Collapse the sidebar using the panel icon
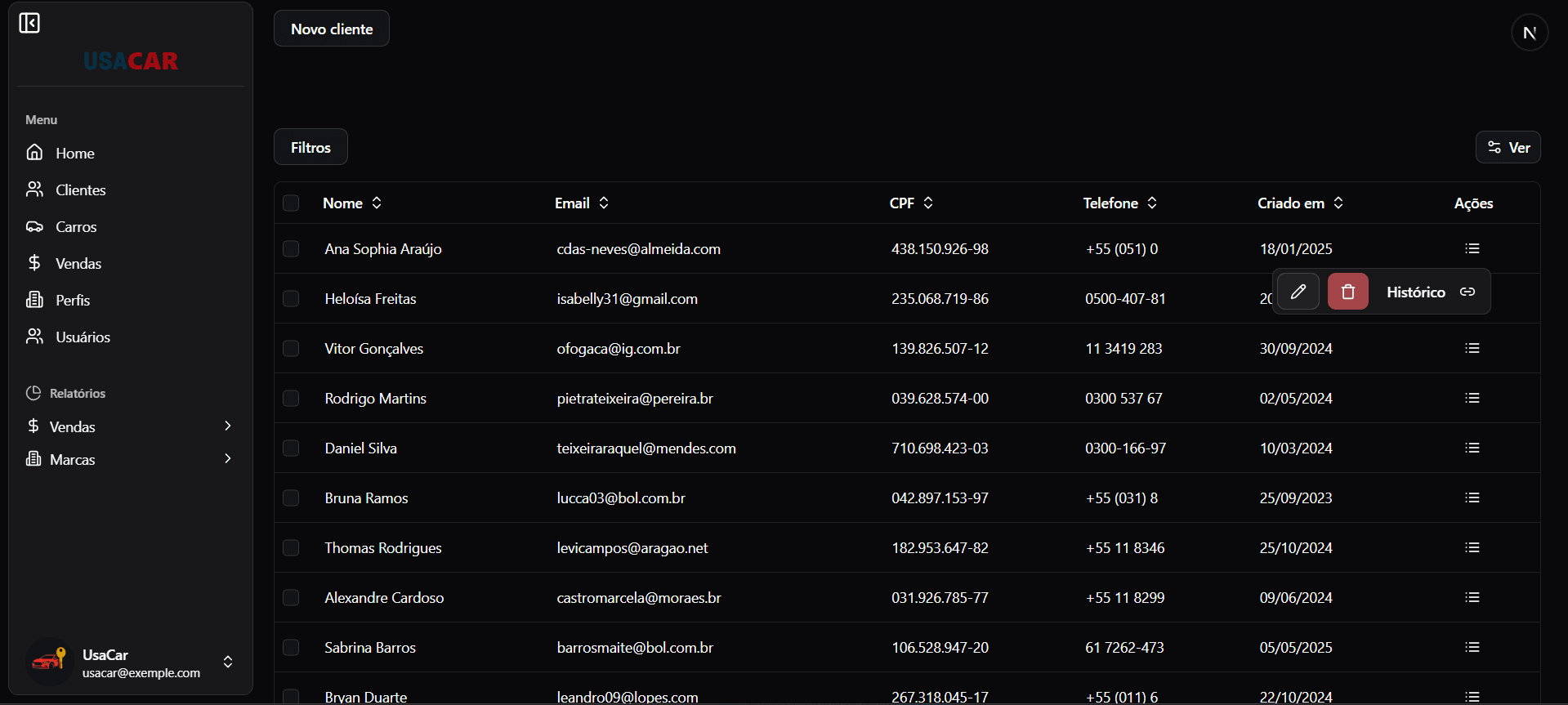The image size is (1568, 705). 29,23
